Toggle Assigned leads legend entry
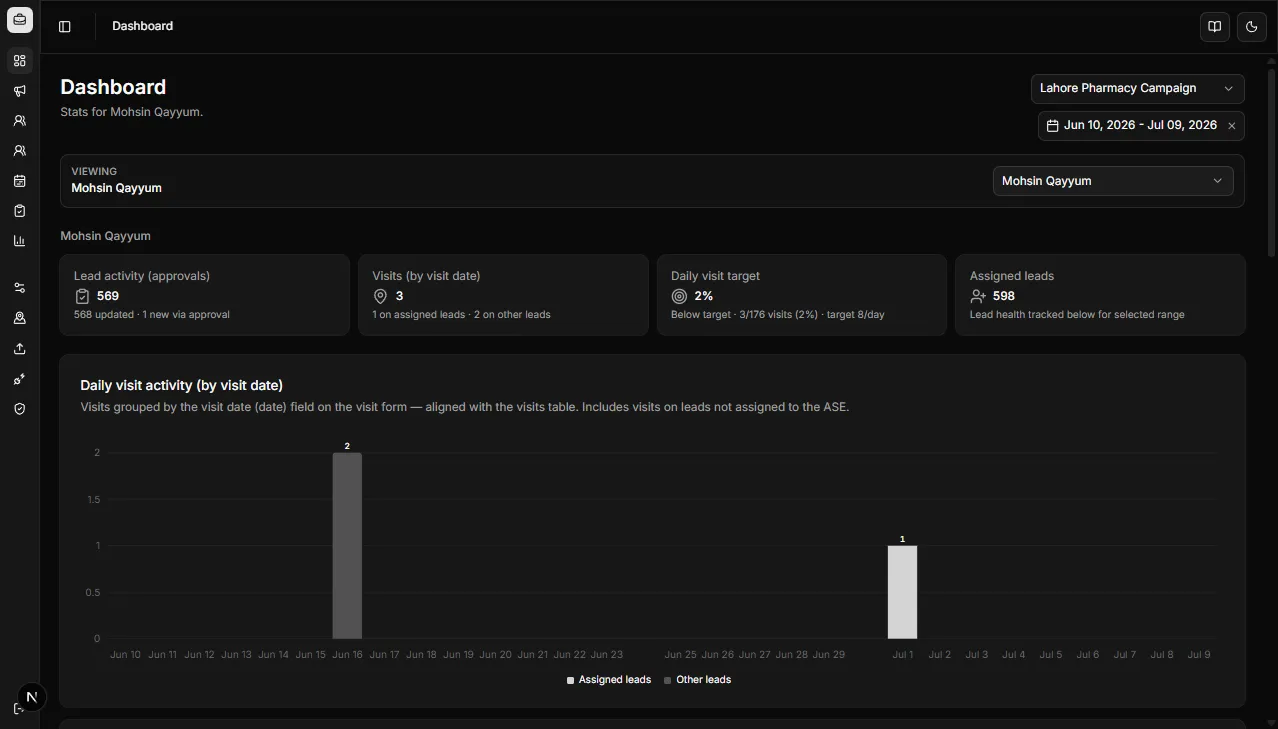The image size is (1278, 729). click(x=609, y=680)
